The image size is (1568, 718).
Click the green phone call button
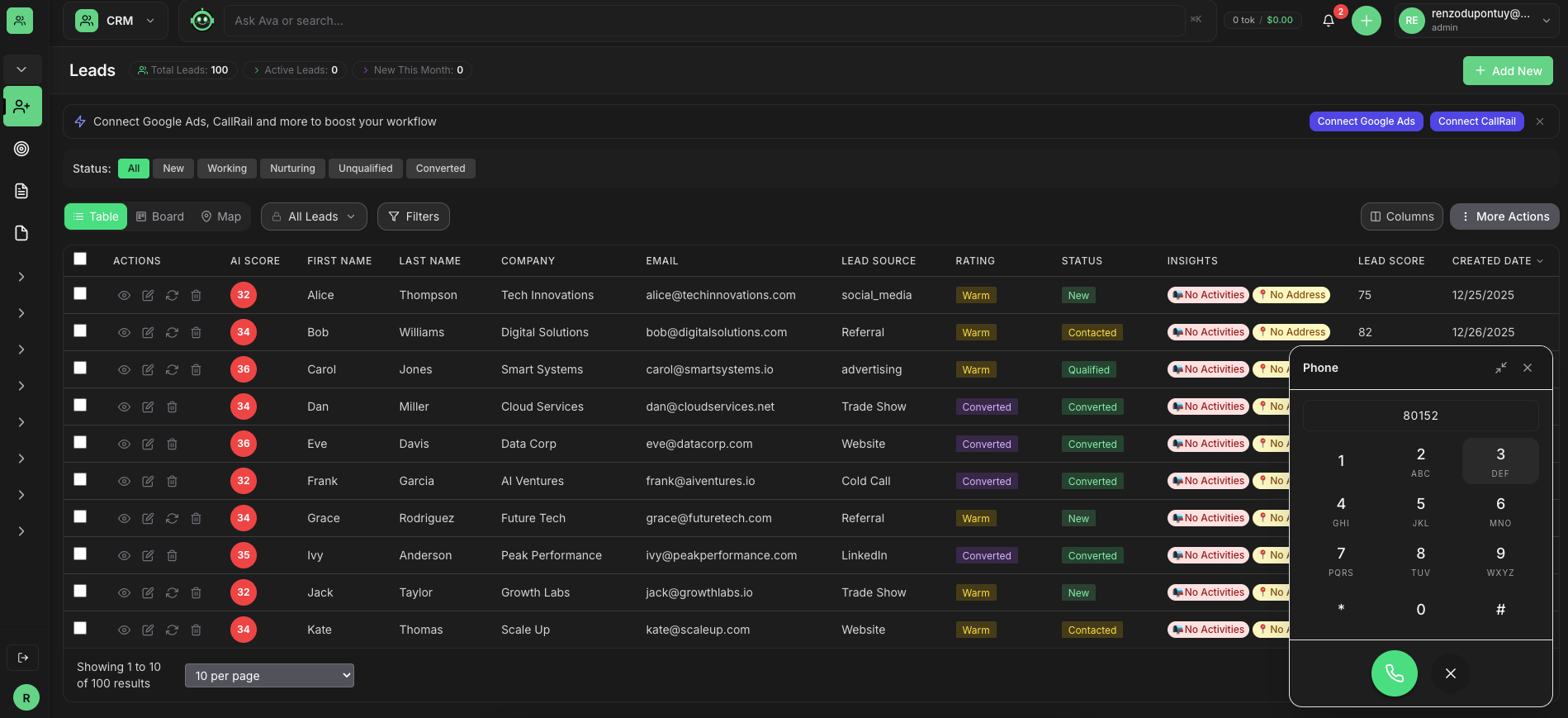(1394, 673)
